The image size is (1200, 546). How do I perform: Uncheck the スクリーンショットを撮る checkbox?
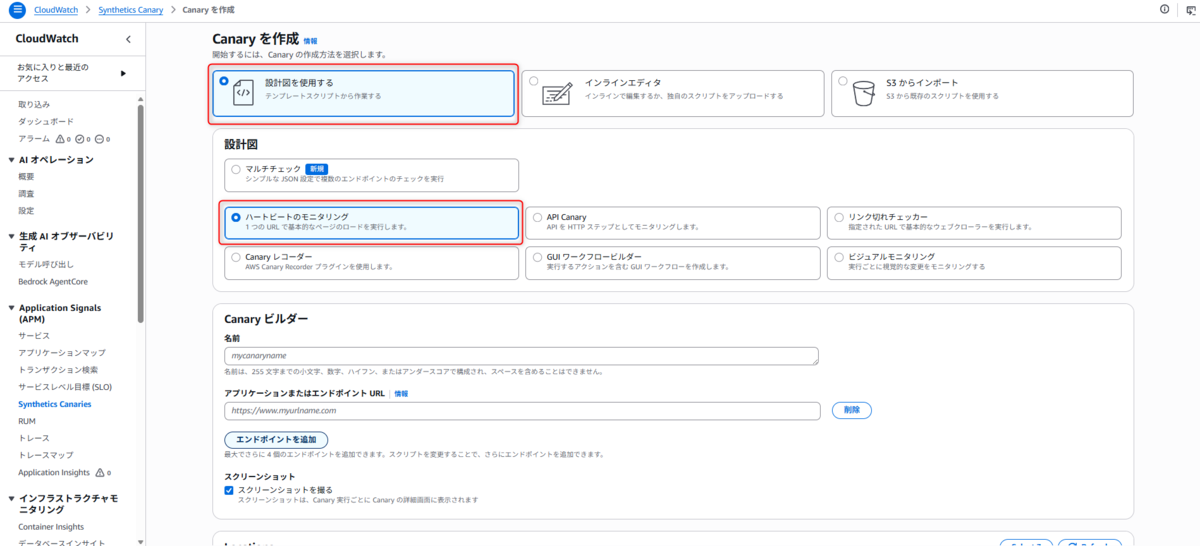click(229, 490)
